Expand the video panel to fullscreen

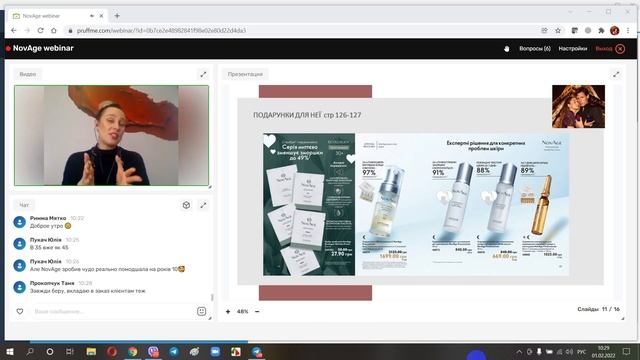tap(203, 74)
